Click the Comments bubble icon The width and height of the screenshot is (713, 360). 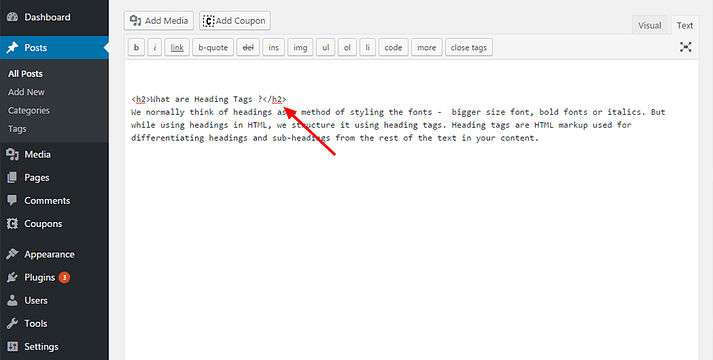coord(12,200)
